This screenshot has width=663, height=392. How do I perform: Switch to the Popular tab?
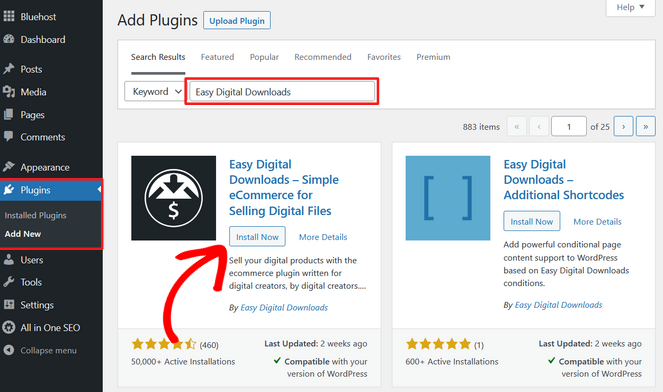pyautogui.click(x=264, y=57)
